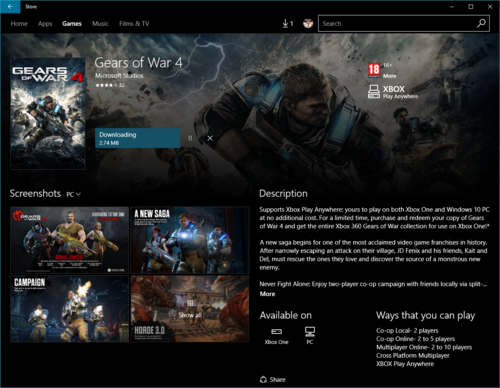
Task: Open the Campaign screenshot
Action: pos(69,309)
